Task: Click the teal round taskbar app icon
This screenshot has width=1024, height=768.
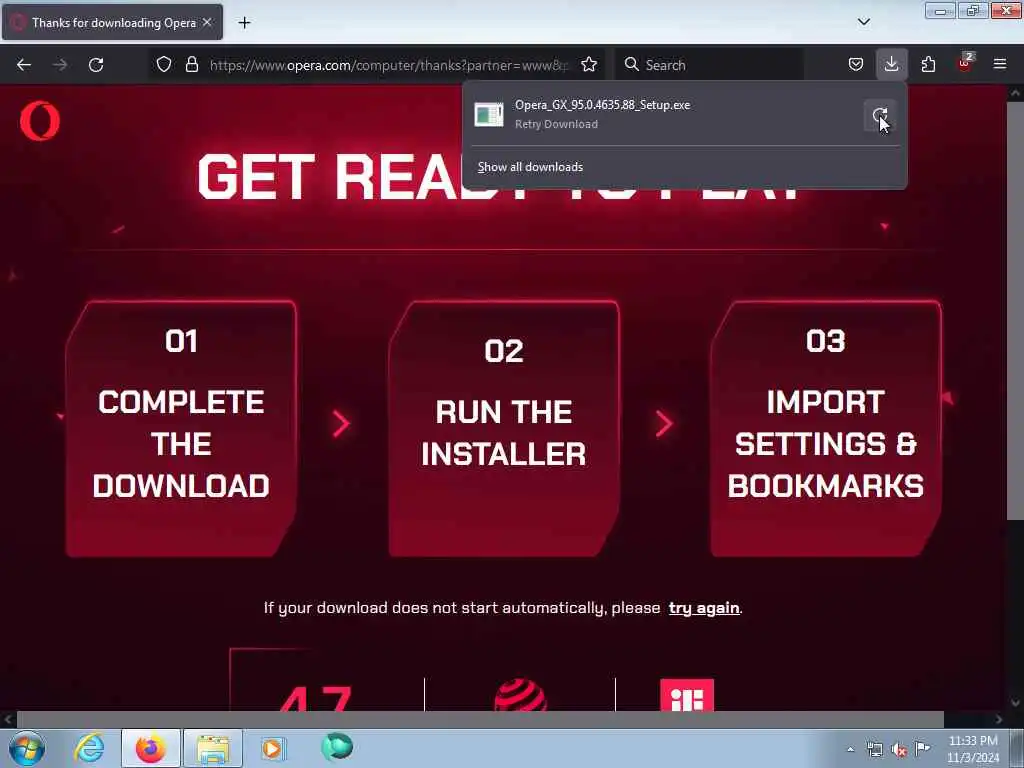Action: (337, 747)
